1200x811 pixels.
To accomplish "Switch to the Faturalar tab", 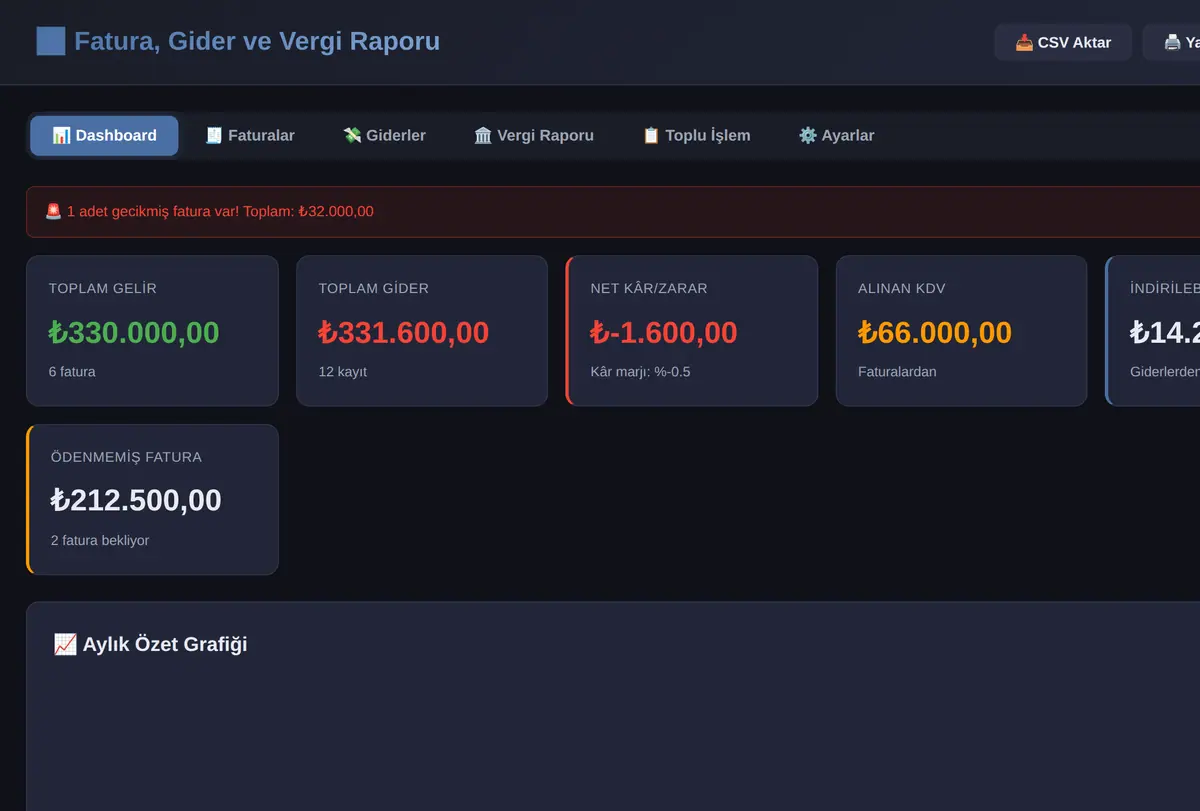I will 250,136.
